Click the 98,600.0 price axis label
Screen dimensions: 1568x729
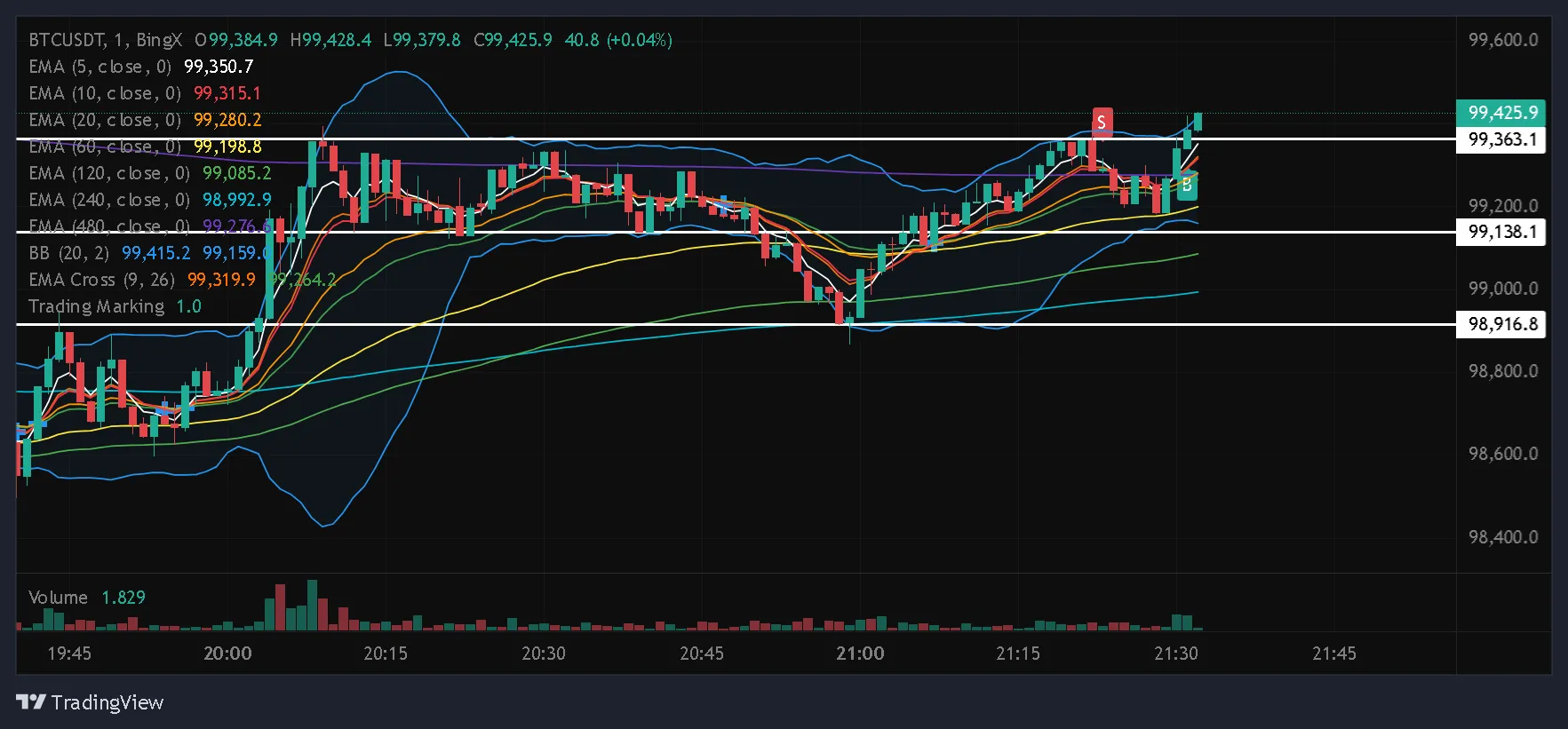click(1503, 454)
